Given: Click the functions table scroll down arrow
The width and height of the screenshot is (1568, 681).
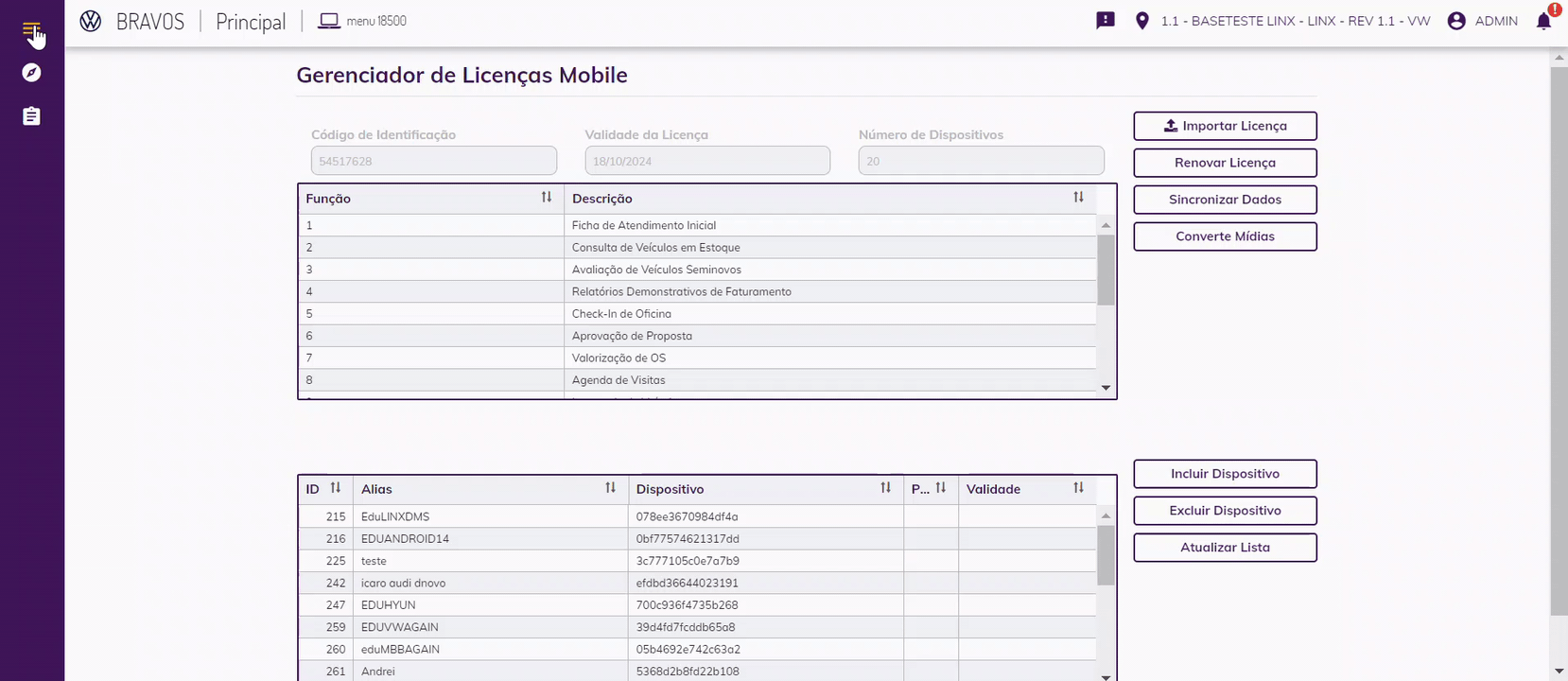Looking at the screenshot, I should 1106,388.
